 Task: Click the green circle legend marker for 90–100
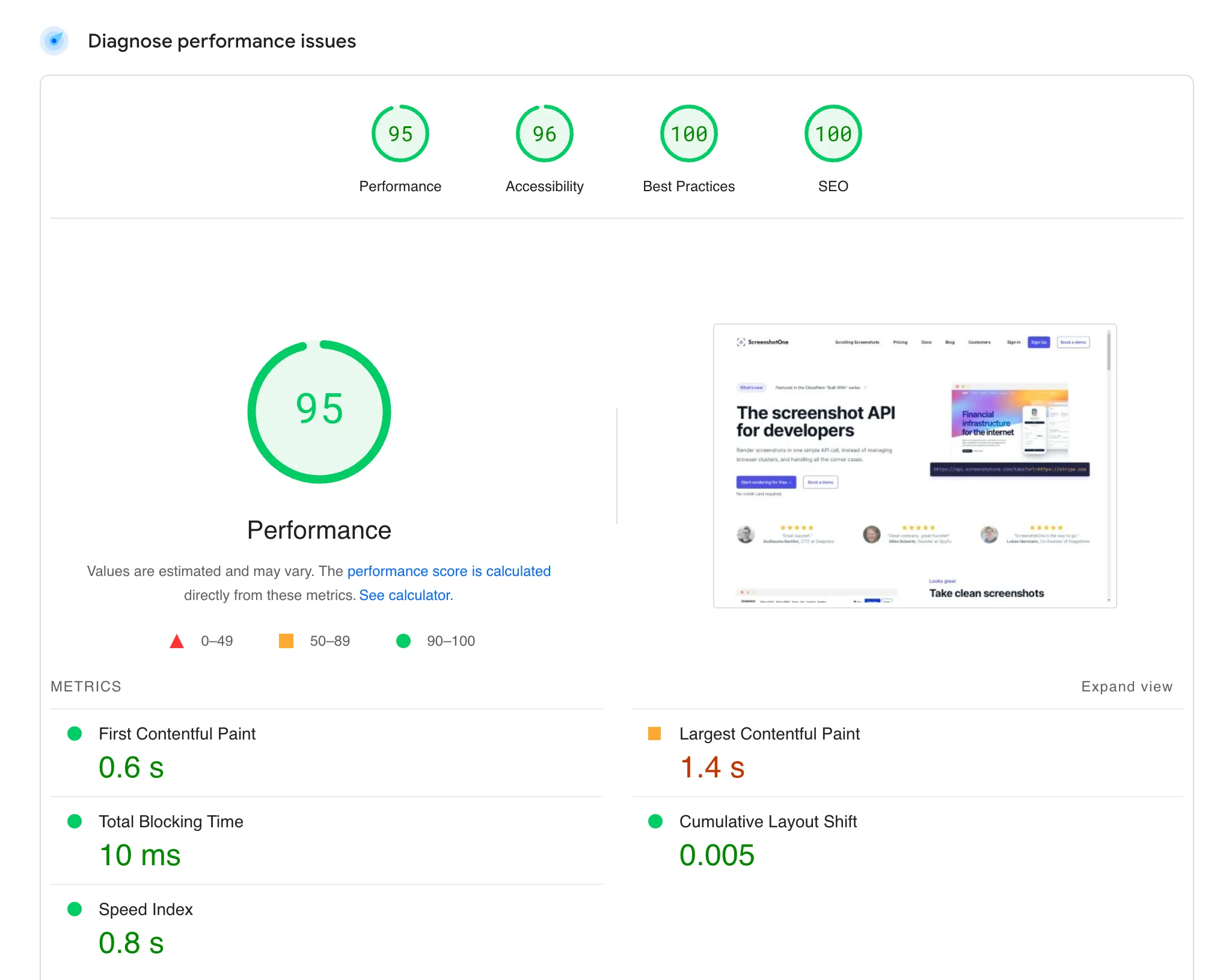click(403, 641)
